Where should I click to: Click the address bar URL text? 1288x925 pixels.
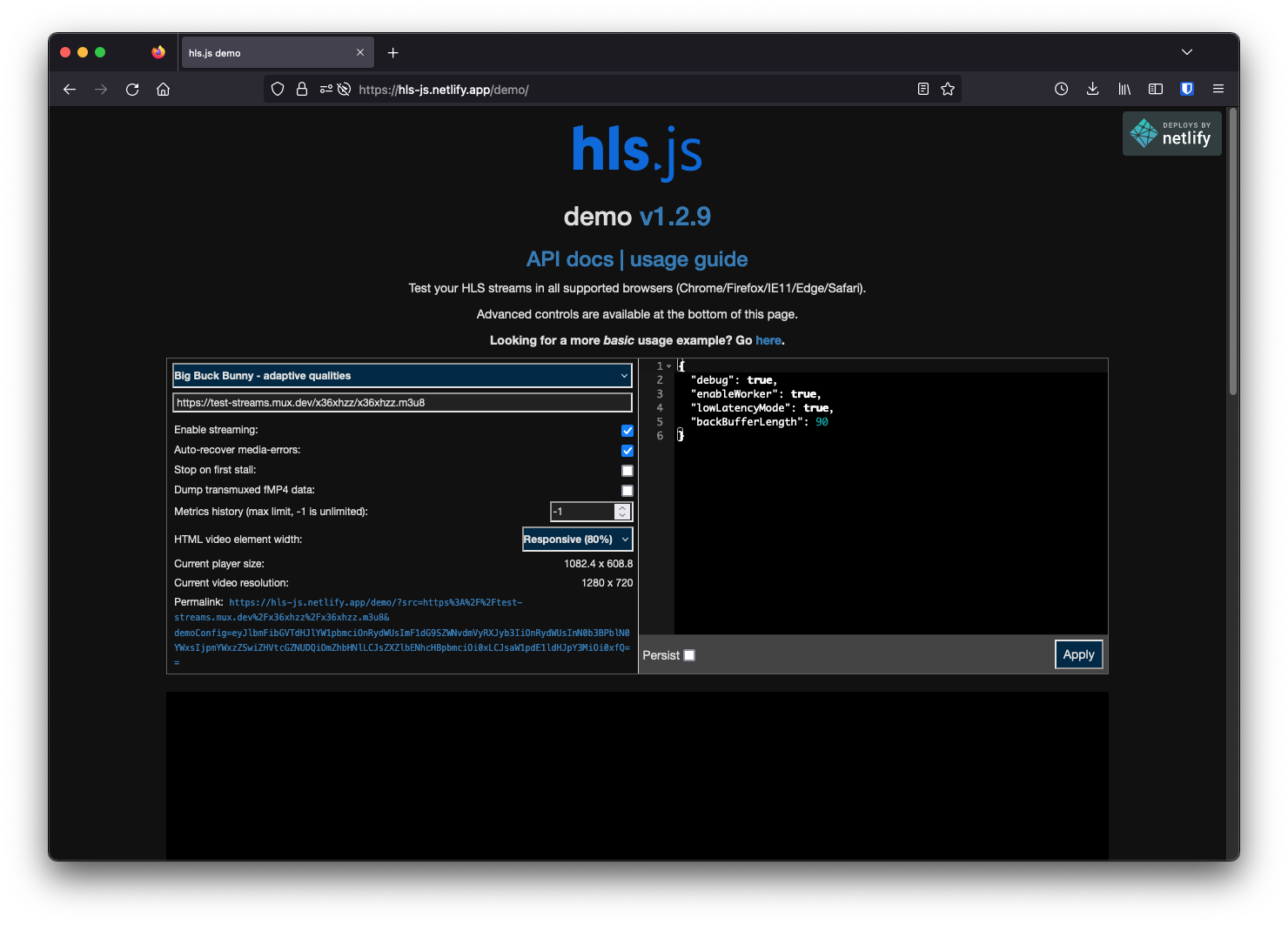444,90
